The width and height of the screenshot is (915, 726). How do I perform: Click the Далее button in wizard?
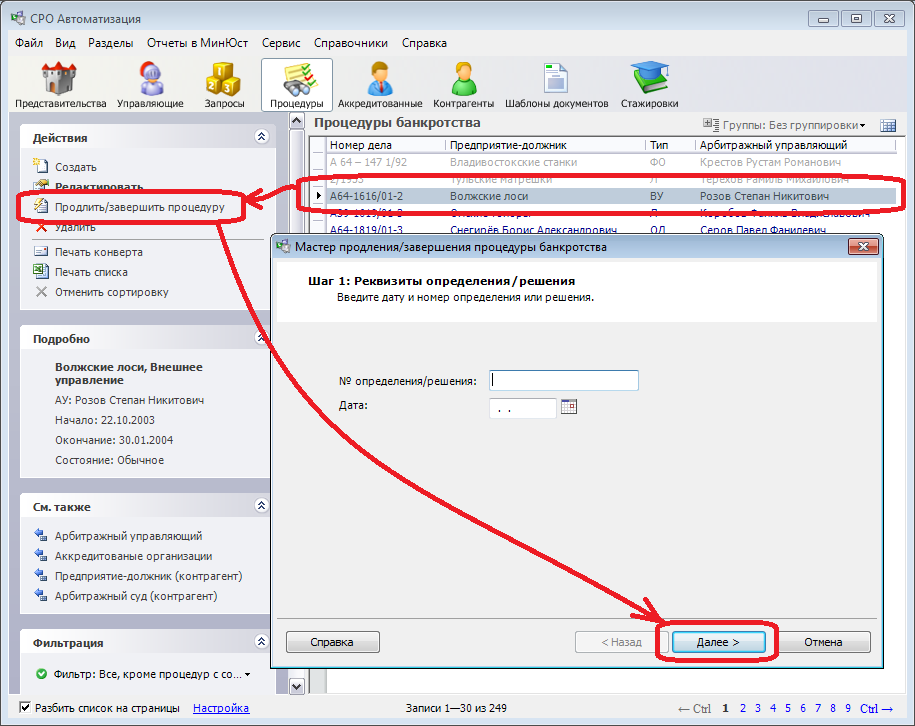point(718,642)
